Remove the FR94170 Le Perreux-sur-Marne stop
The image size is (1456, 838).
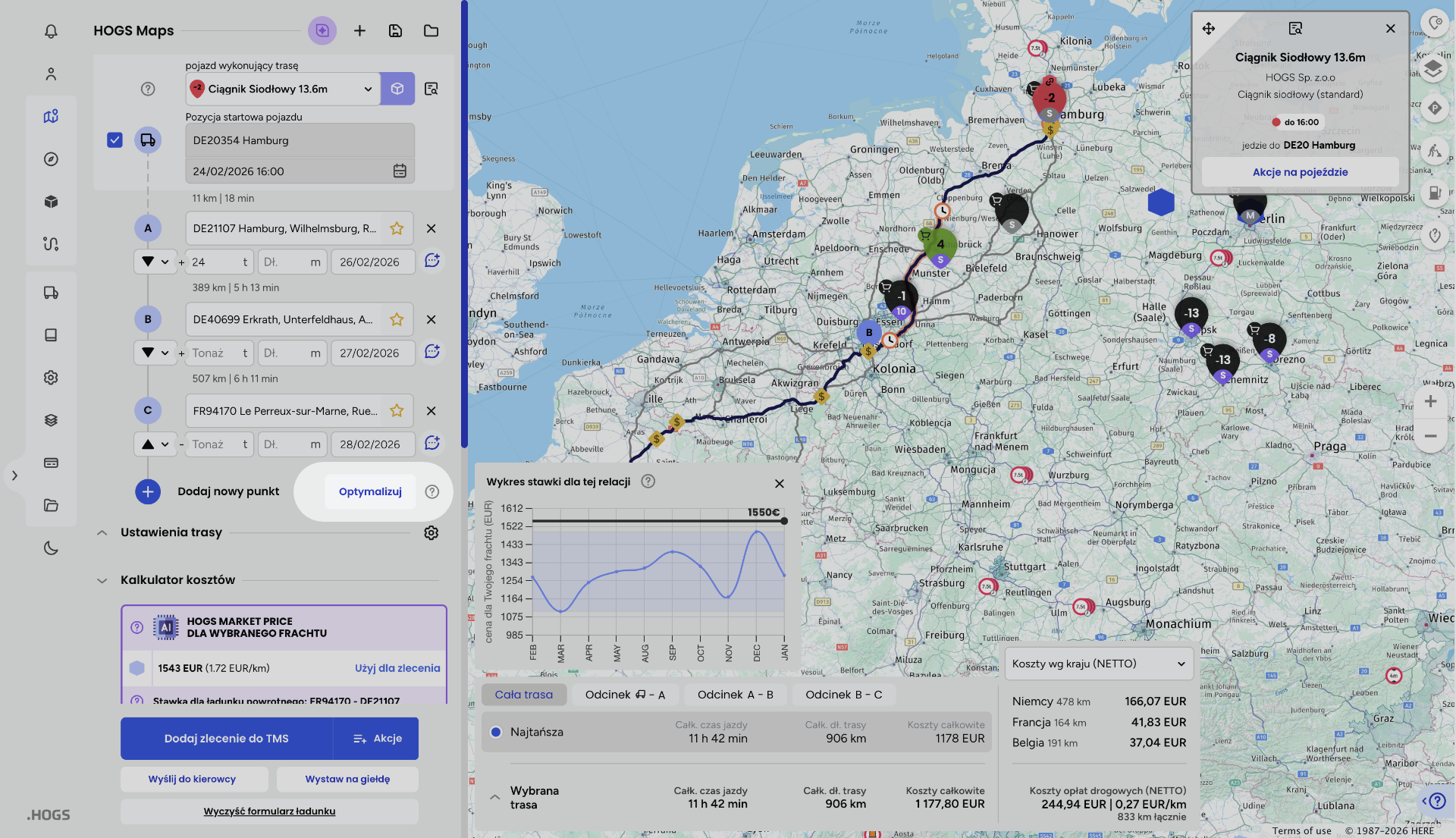431,411
